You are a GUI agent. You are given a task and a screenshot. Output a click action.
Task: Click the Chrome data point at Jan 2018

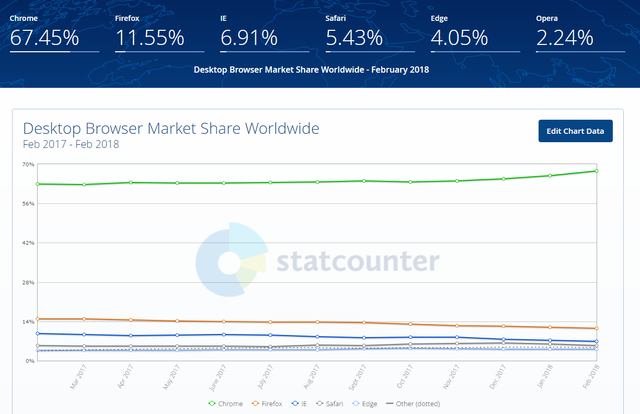(550, 176)
